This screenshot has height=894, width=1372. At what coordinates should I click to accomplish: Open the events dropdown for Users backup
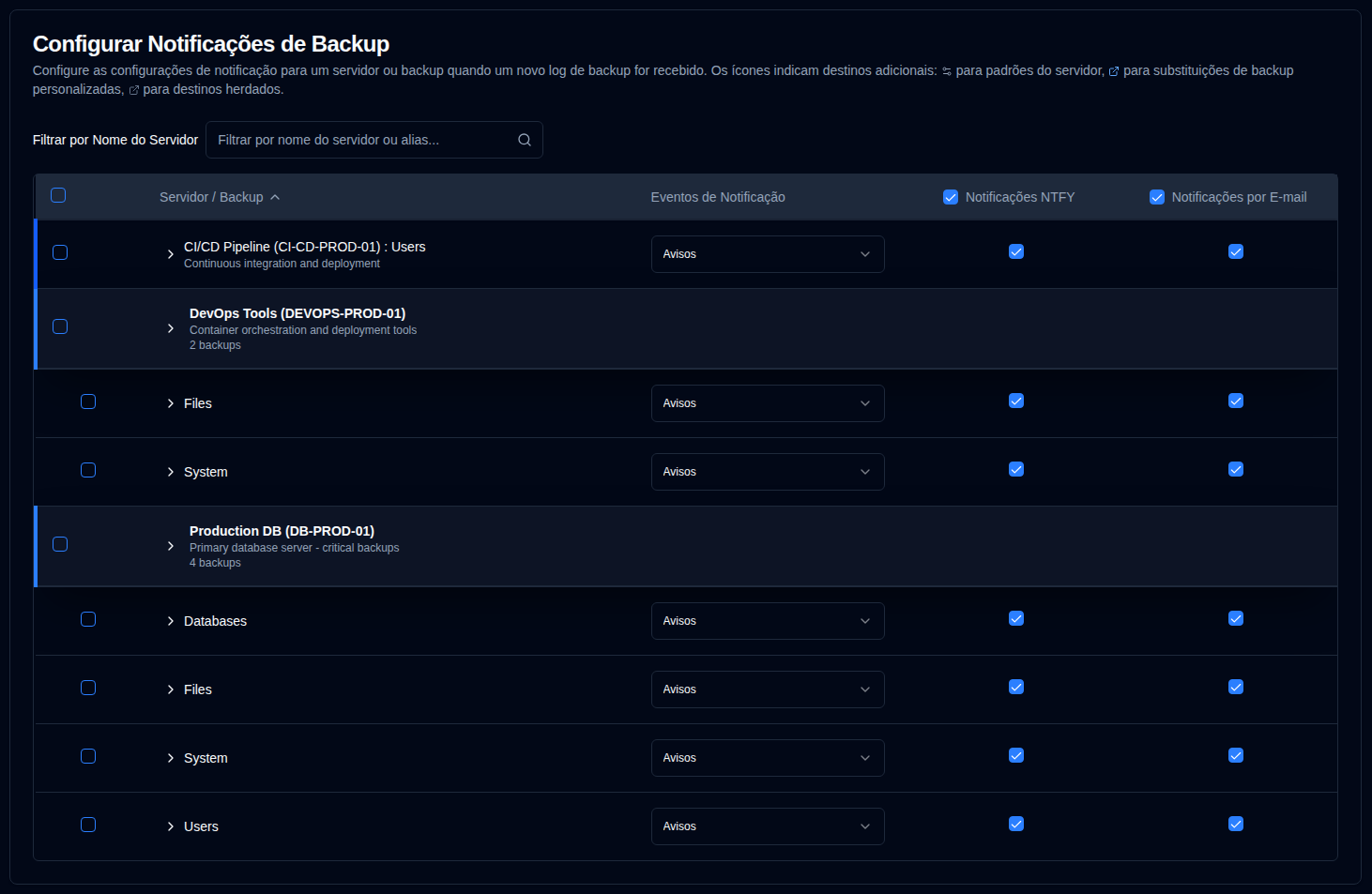(768, 826)
